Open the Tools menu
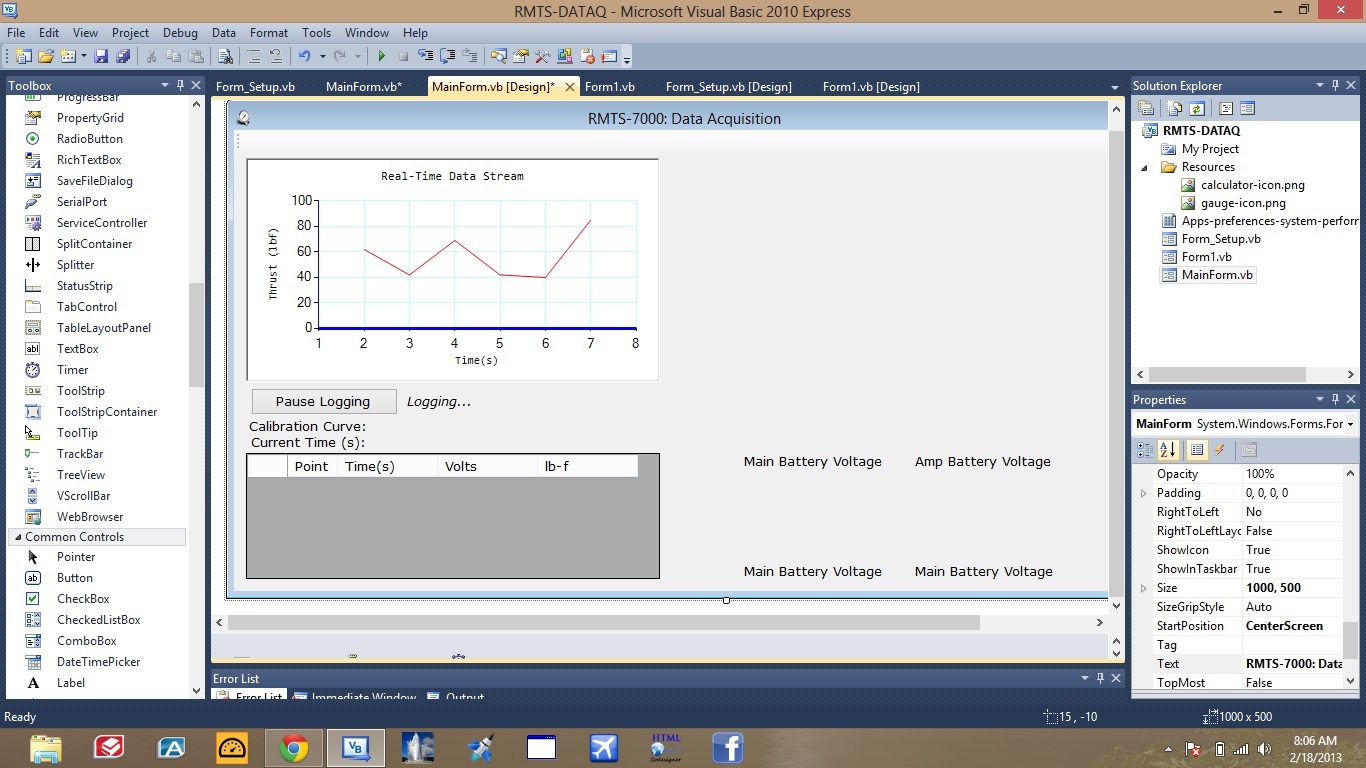The width and height of the screenshot is (1366, 768). pyautogui.click(x=316, y=33)
